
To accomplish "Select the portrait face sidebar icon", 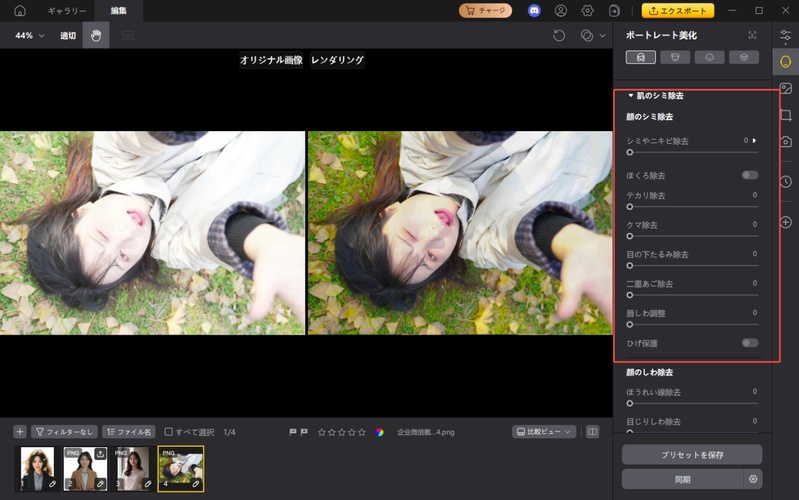I will coord(785,62).
